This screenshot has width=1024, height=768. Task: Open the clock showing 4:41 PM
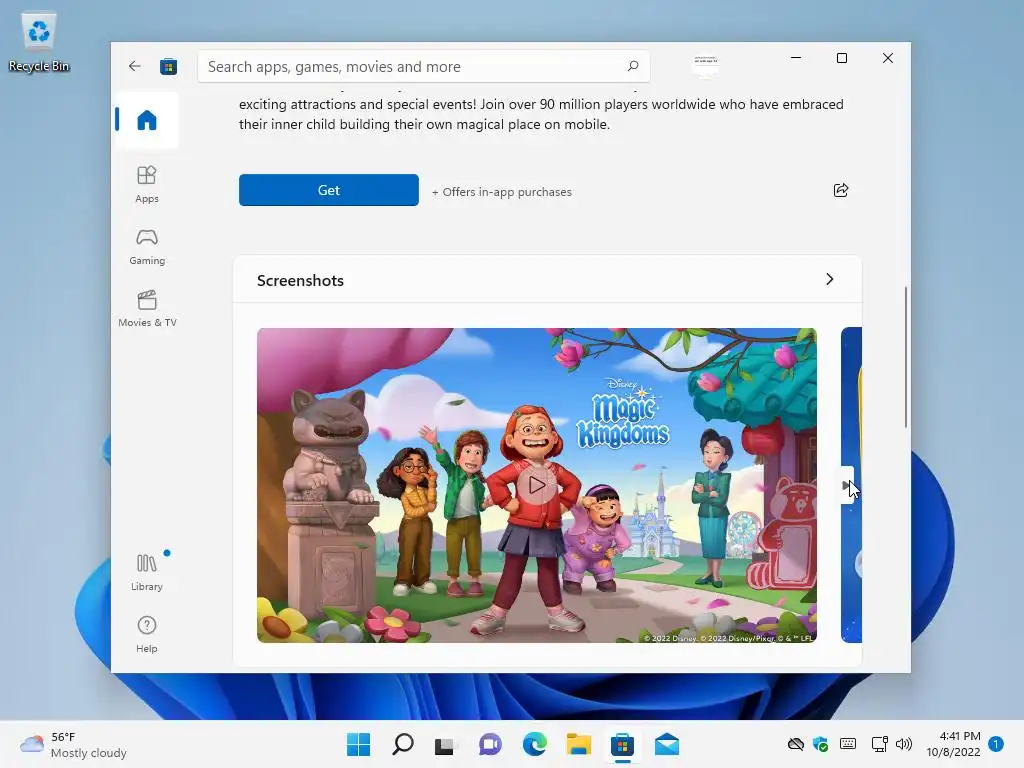coord(953,744)
